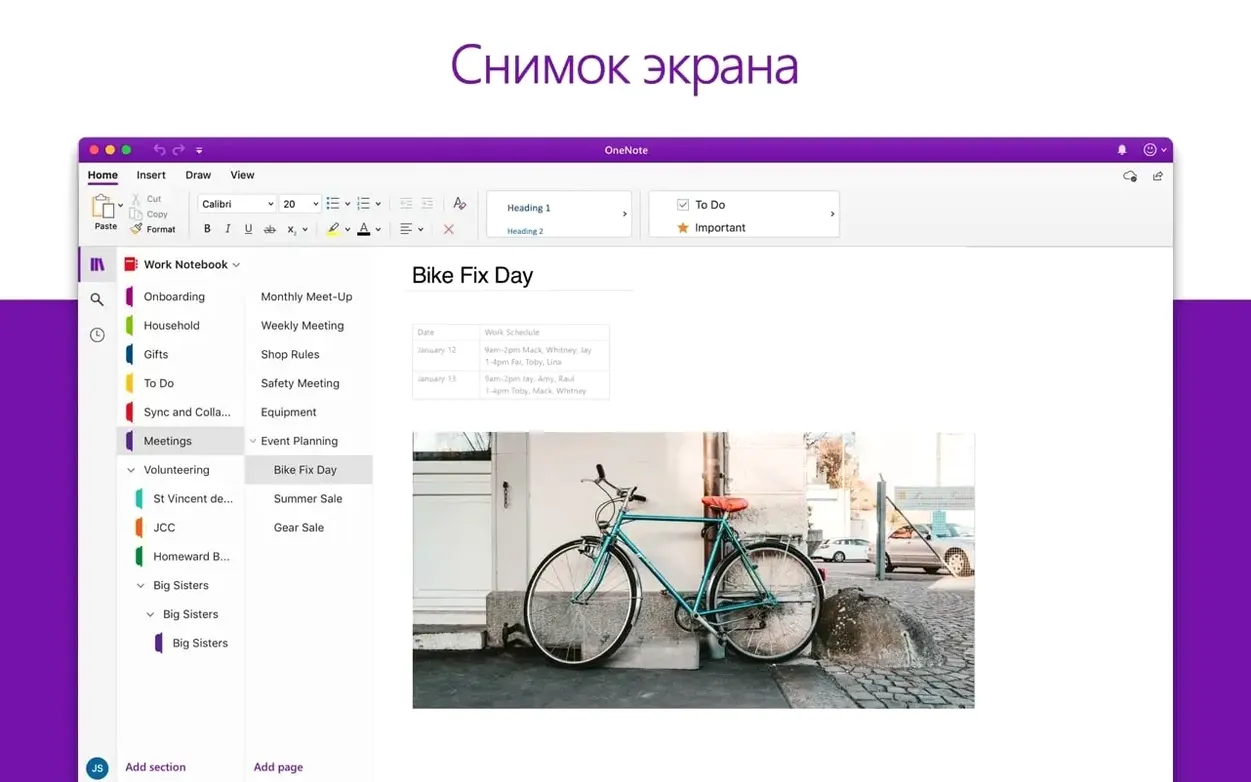Click the undo arrow in title bar
Image resolution: width=1251 pixels, height=782 pixels.
pyautogui.click(x=159, y=150)
